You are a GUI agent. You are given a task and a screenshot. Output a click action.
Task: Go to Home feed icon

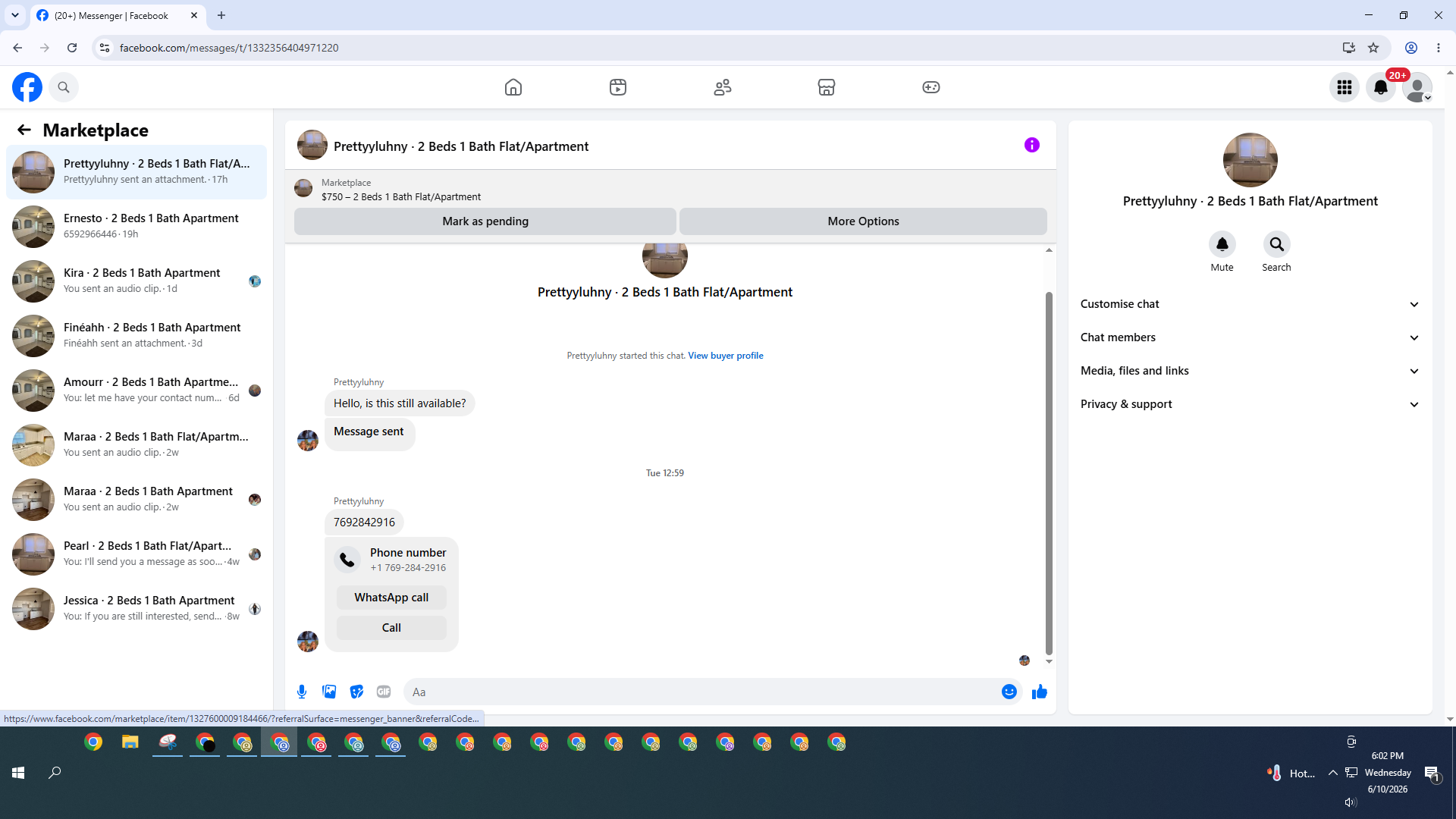pos(513,87)
